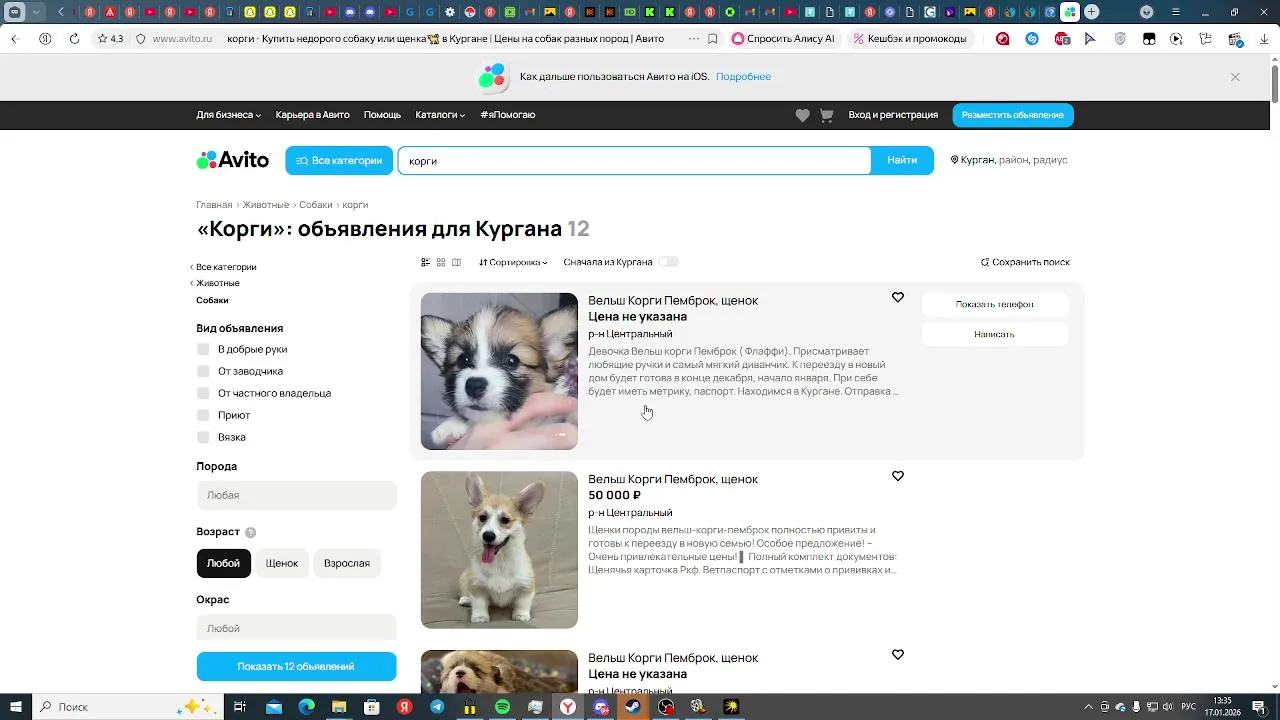Screen dimensions: 1280x720
Task: Check the 'В добрые руки' checkbox
Action: pos(203,349)
